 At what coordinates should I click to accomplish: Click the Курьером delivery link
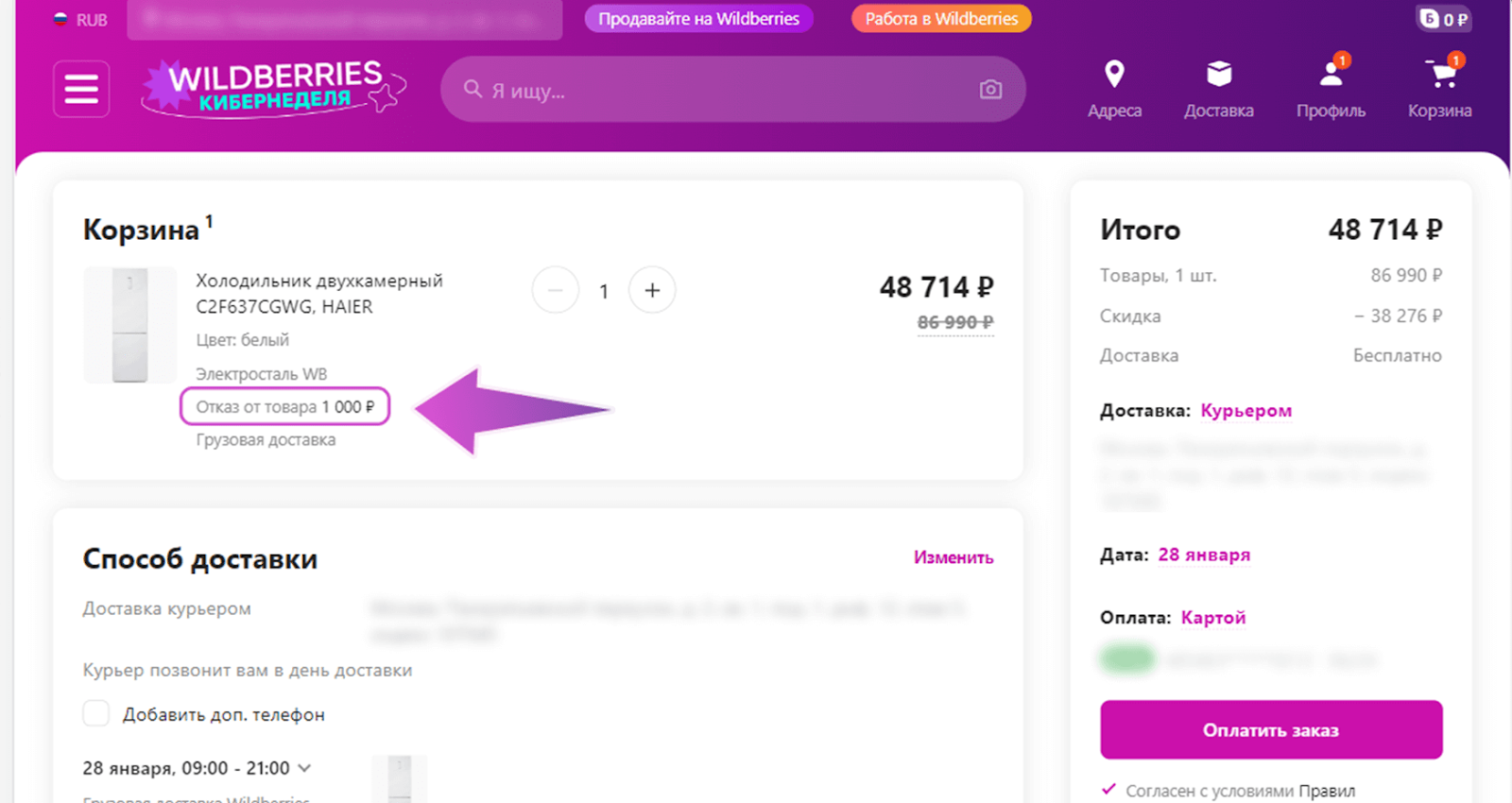point(1246,411)
